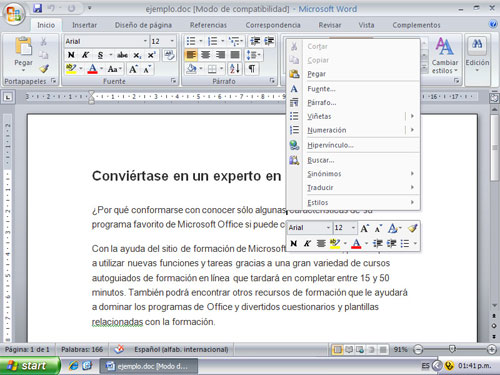Click center align on mini toolbar
This screenshot has height=375, width=500.
[x=321, y=243]
